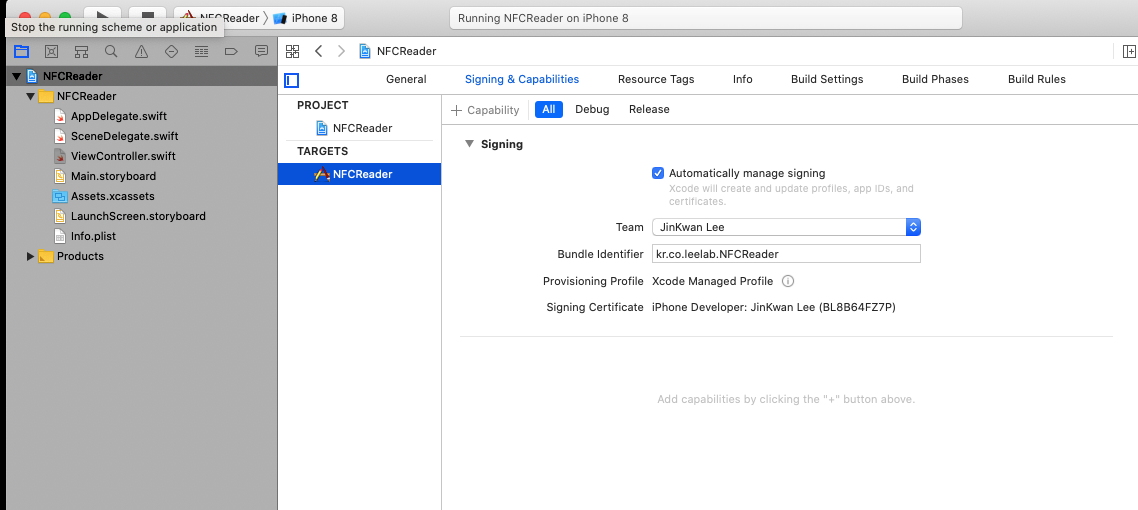Go back with the left arrow

pos(318,51)
